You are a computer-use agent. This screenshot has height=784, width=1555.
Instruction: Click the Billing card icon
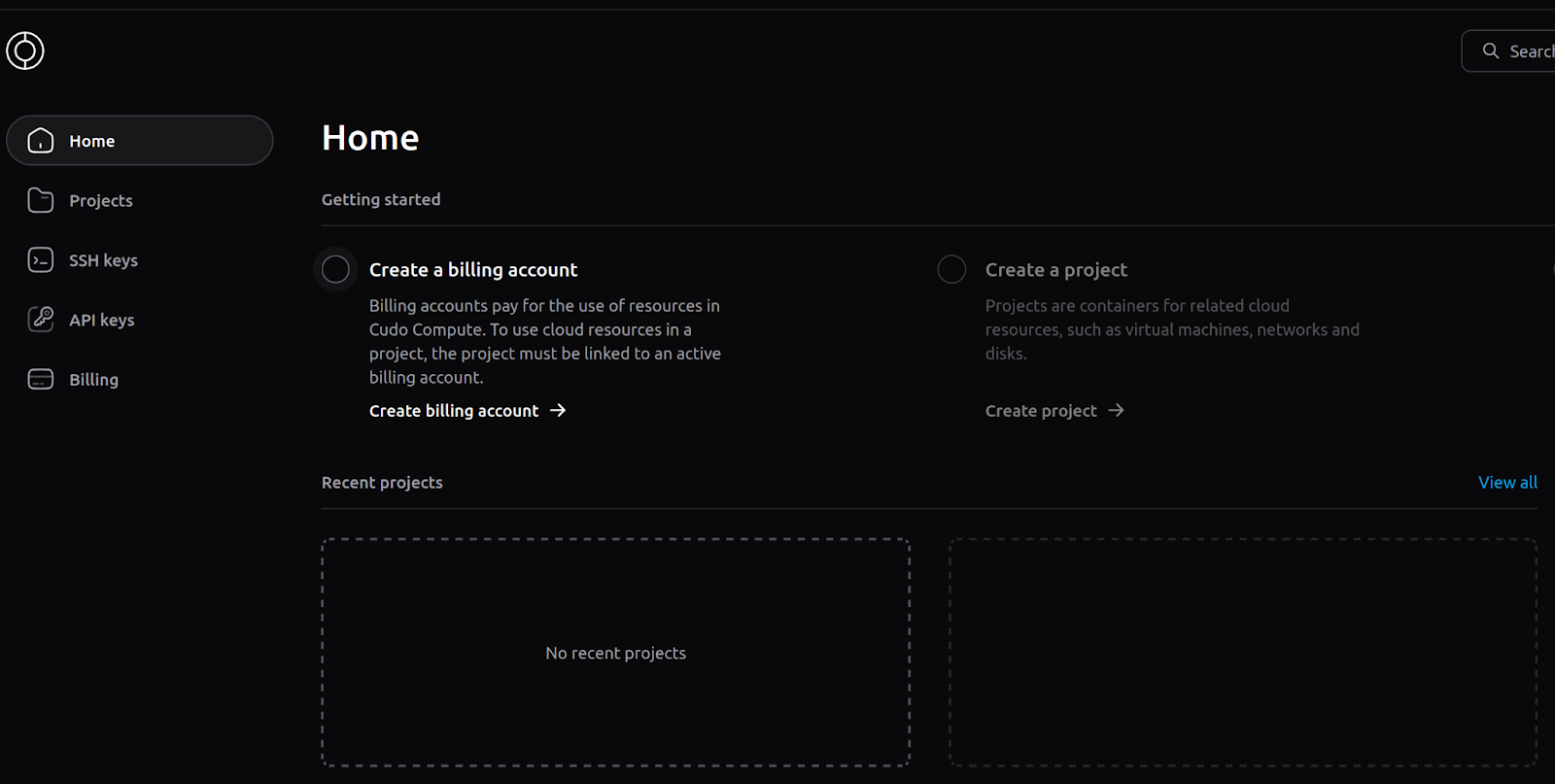41,379
